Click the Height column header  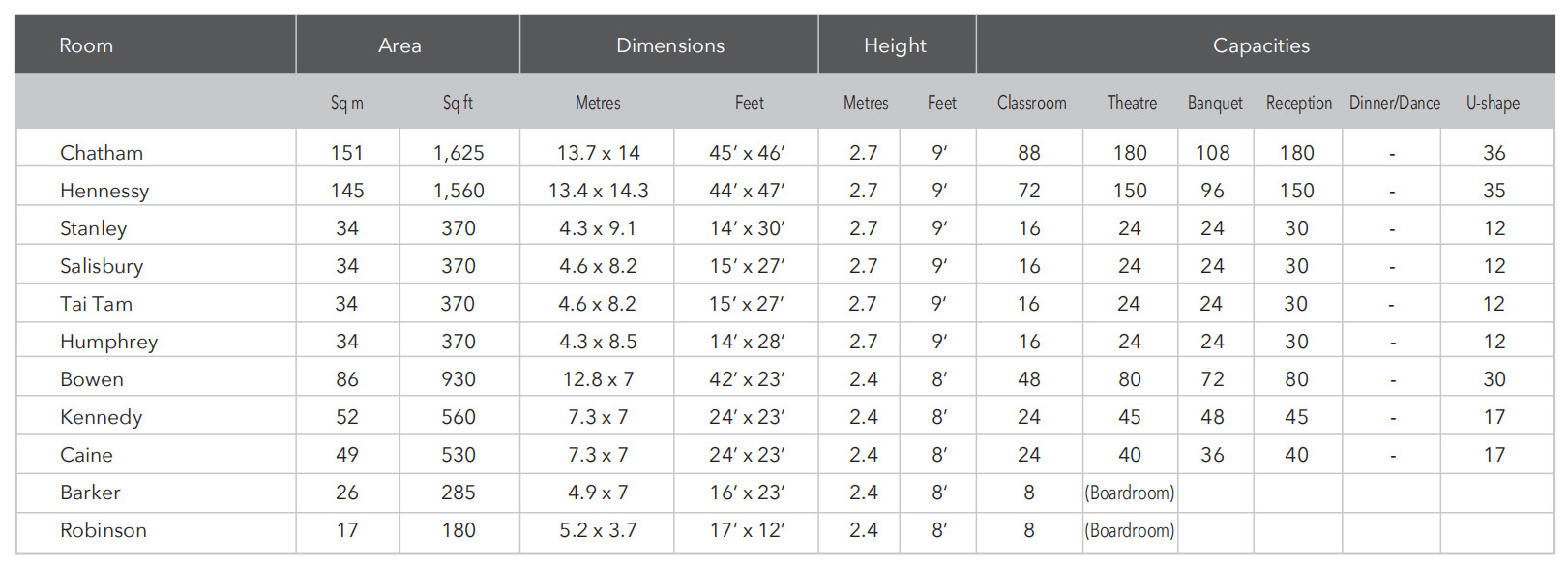(x=895, y=45)
